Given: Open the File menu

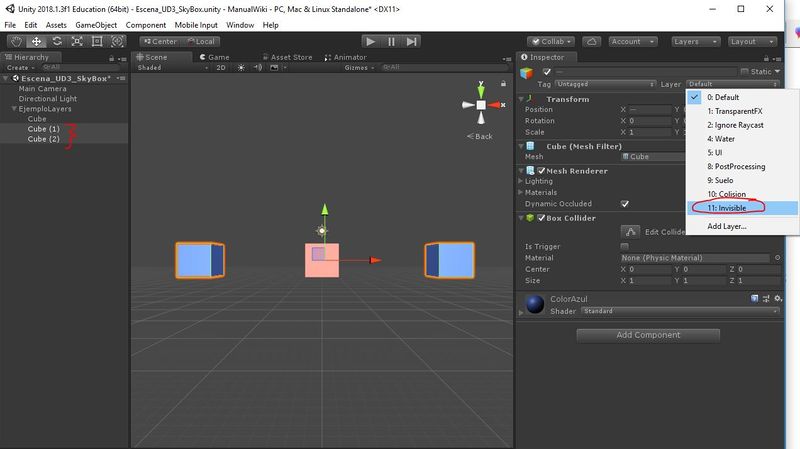Looking at the screenshot, I should coord(10,25).
